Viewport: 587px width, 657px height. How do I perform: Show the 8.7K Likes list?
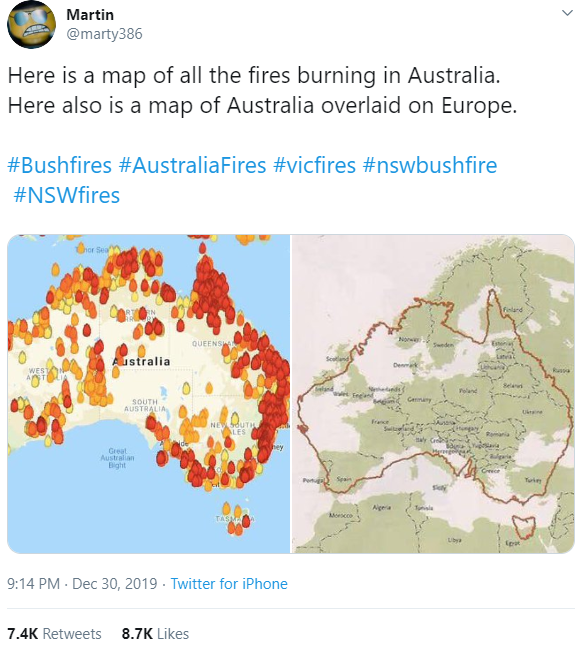tap(155, 634)
